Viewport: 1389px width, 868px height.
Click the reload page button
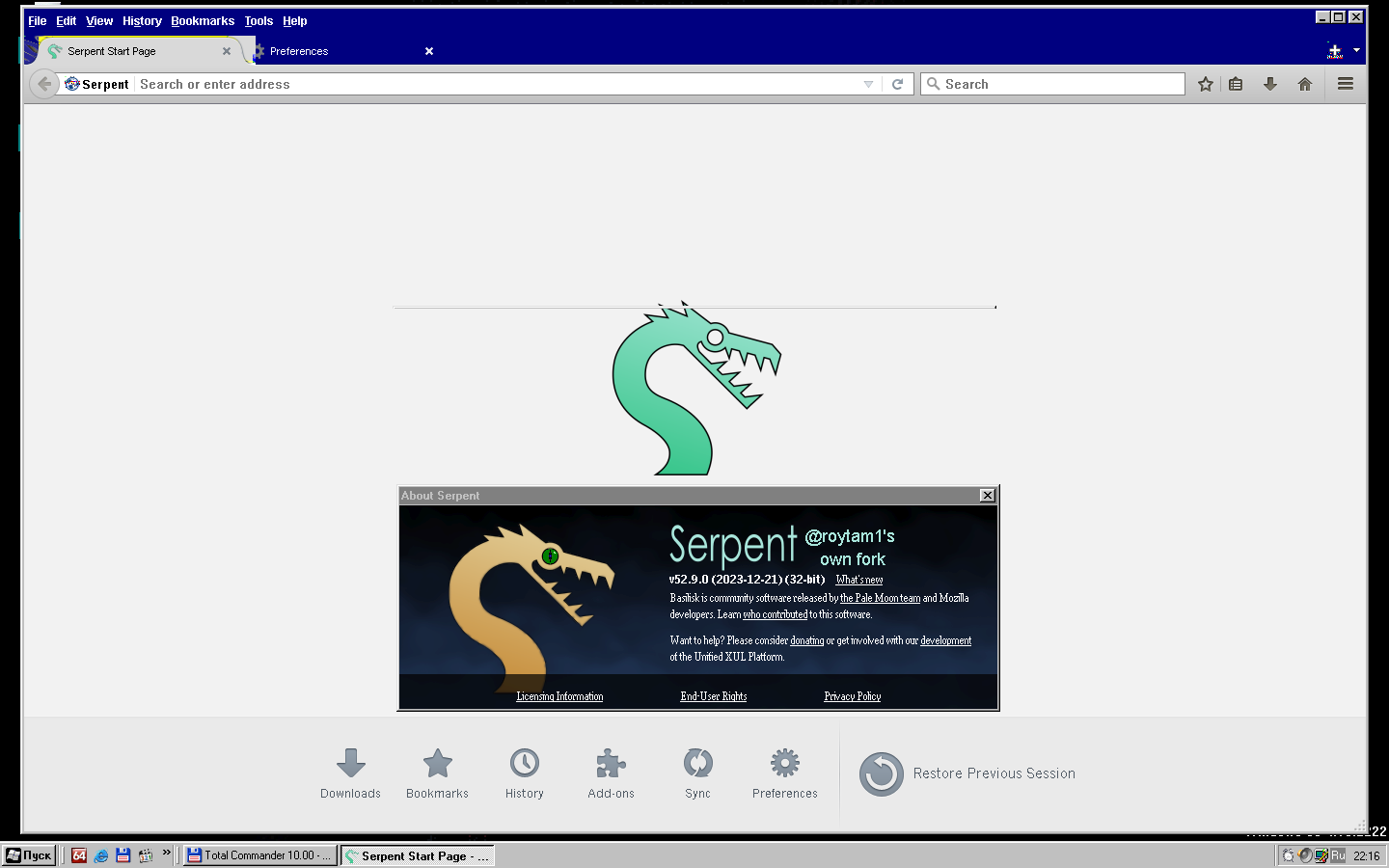click(897, 84)
